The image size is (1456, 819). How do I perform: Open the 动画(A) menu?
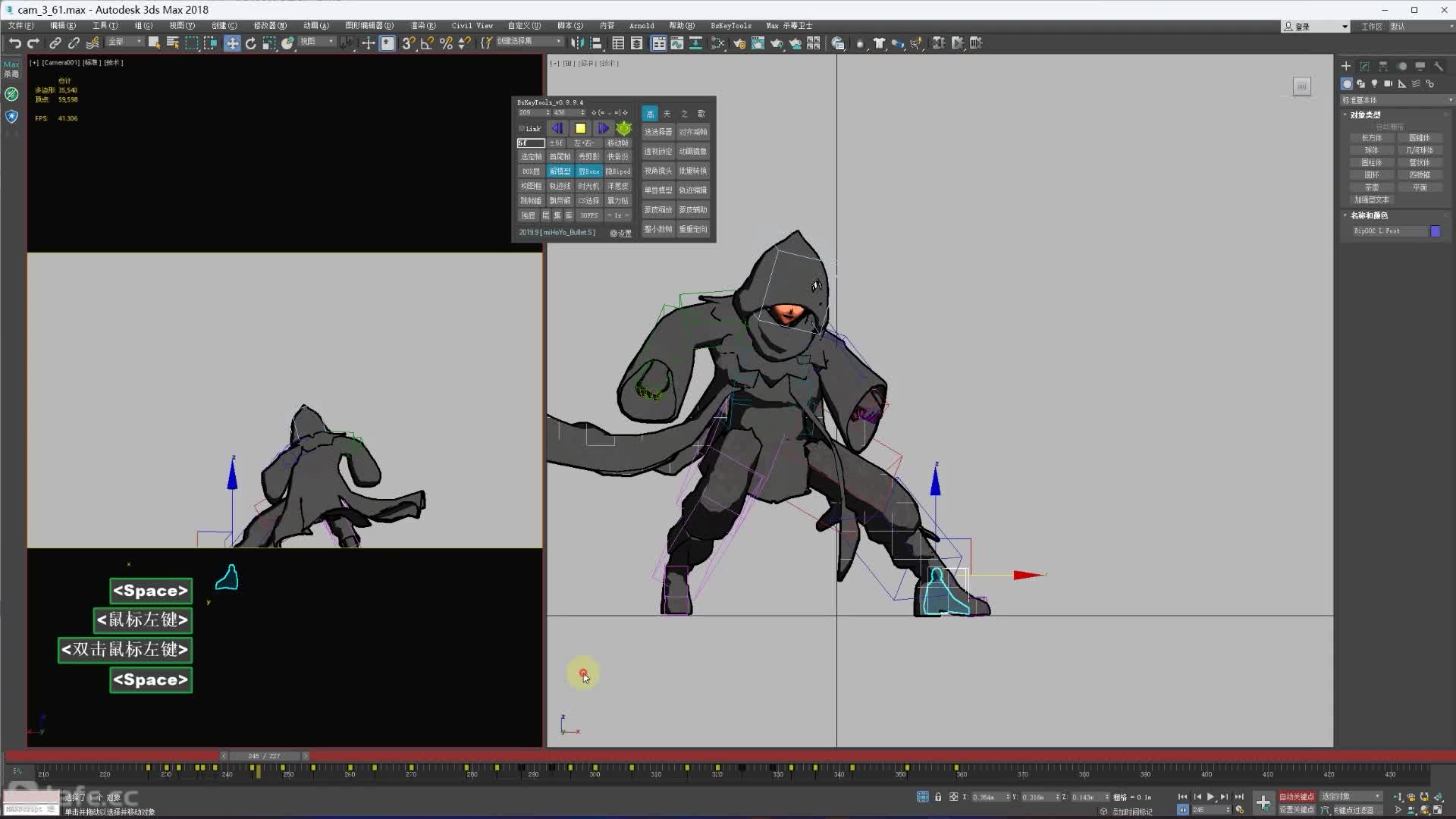coord(316,26)
